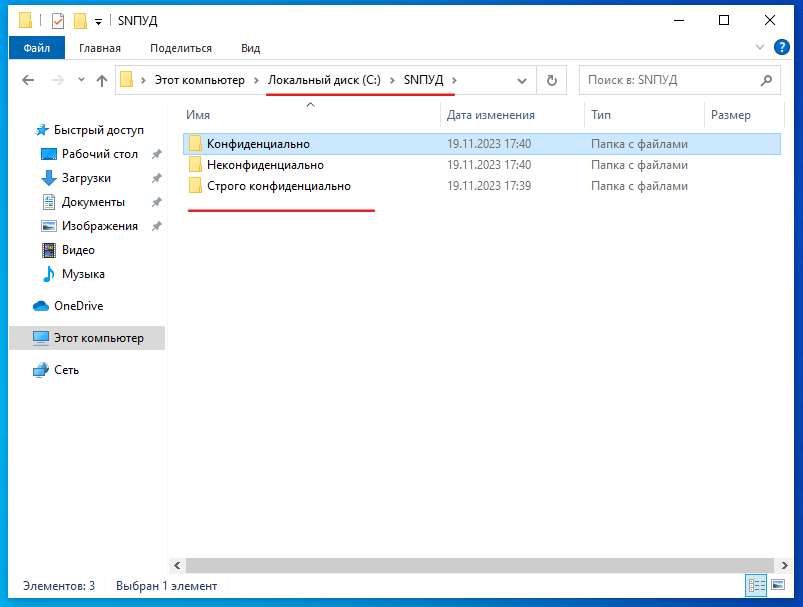Go back with the left arrow

[x=28, y=80]
